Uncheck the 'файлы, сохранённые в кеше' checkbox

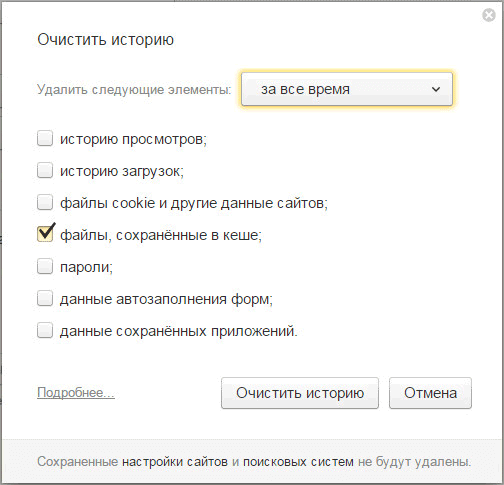[x=45, y=234]
